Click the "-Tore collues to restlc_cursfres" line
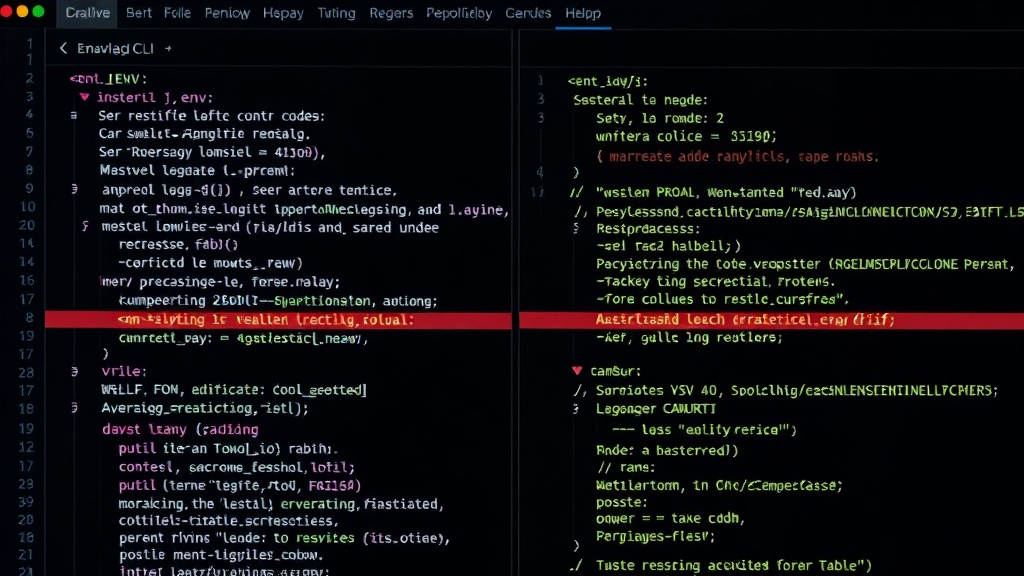 coord(722,300)
